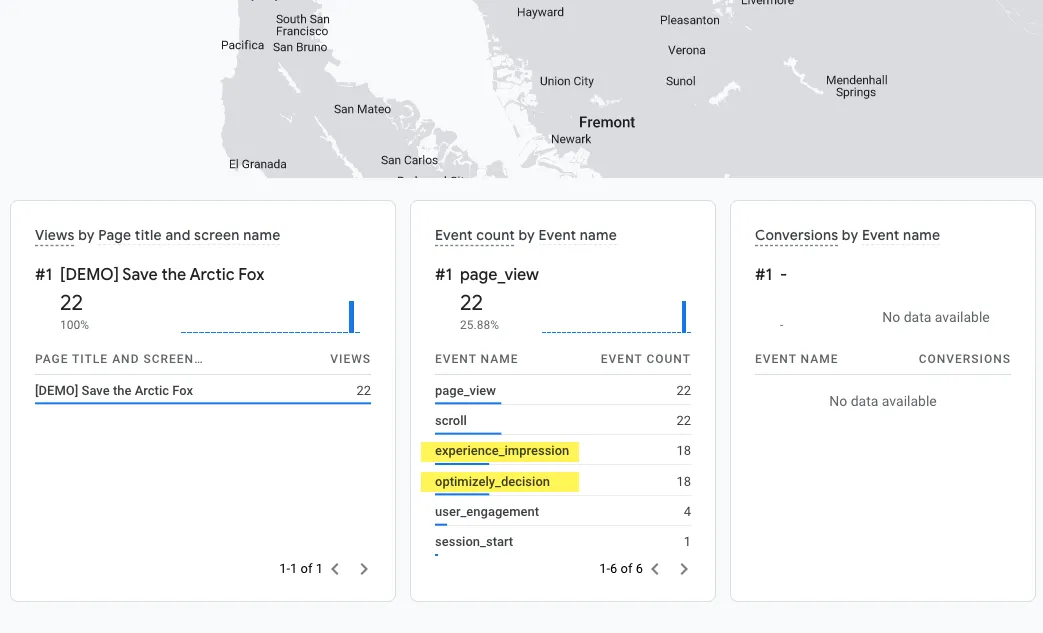This screenshot has height=633, width=1043.
Task: Open the optimizely_decision event
Action: [x=492, y=481]
